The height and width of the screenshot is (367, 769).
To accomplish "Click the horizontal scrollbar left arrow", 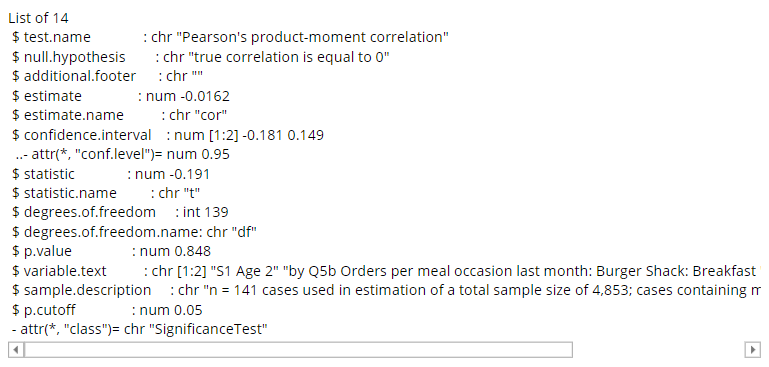I will (16, 350).
